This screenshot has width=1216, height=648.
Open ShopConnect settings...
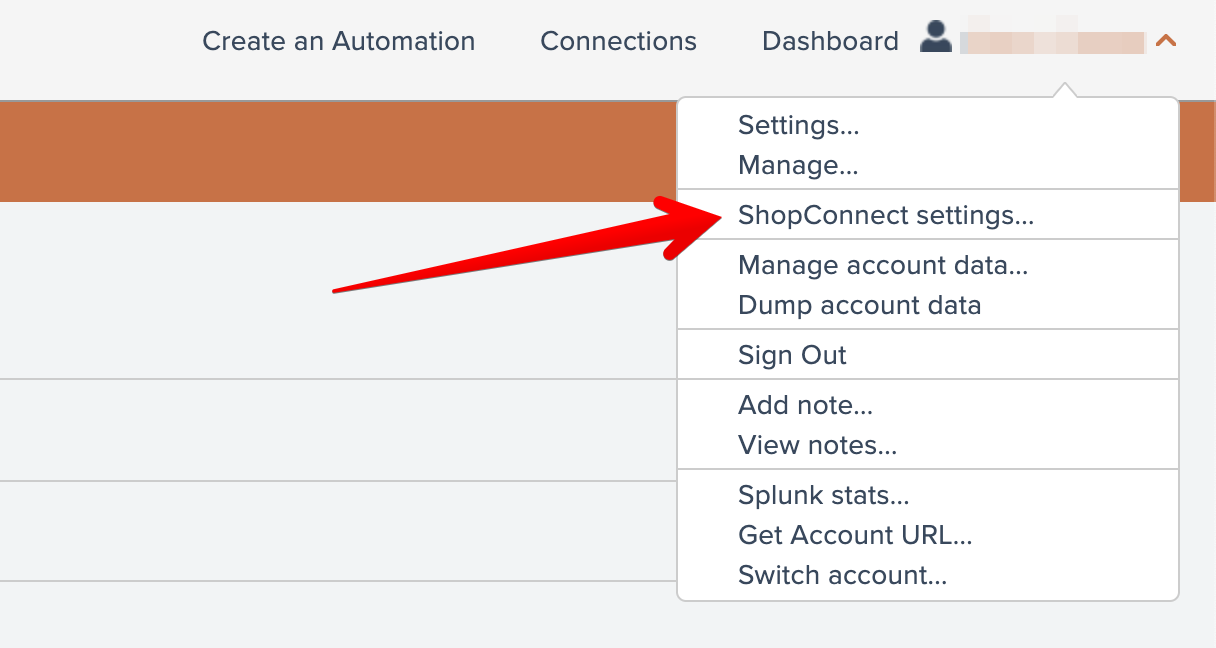coord(885,215)
